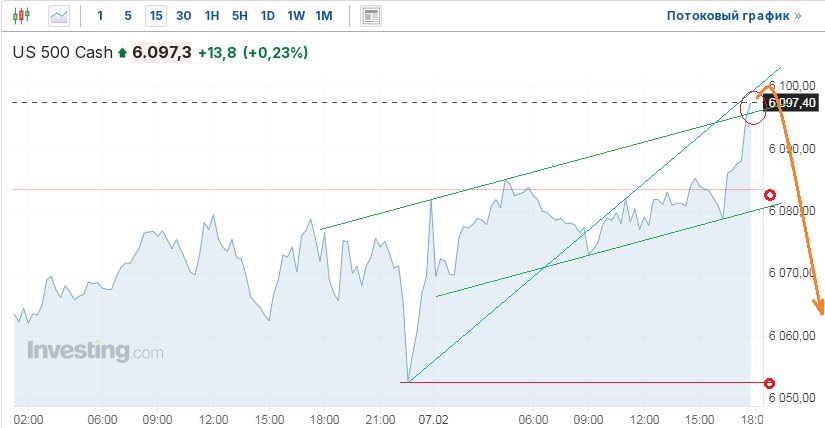This screenshot has height=428, width=825.
Task: Select the 1 minute timeframe
Action: (100, 16)
